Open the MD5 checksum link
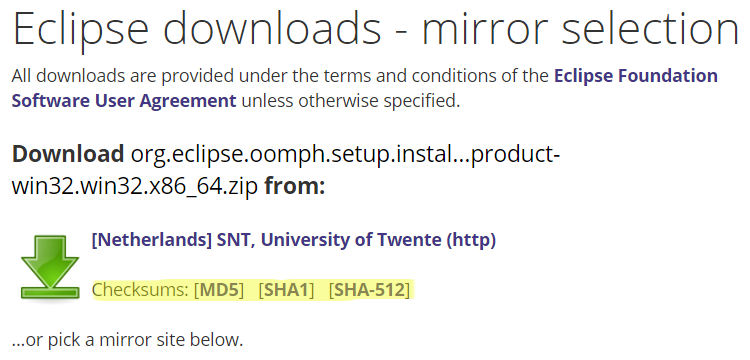 tap(219, 290)
